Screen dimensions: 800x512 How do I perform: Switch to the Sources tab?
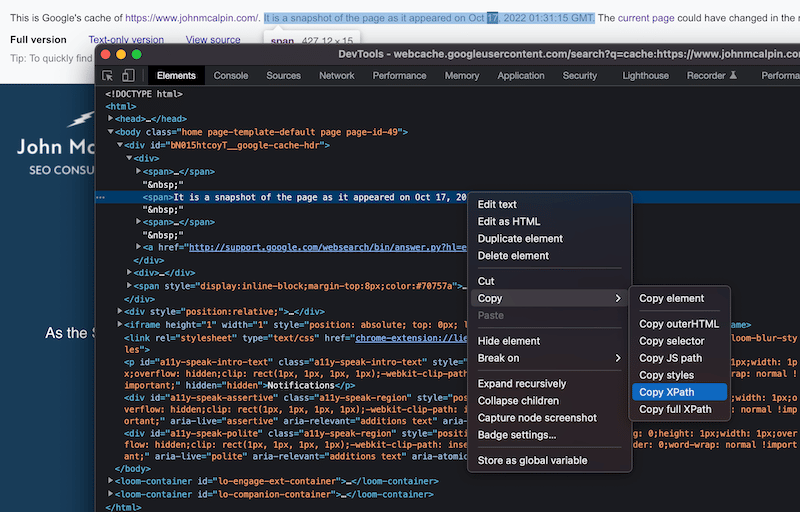283,75
